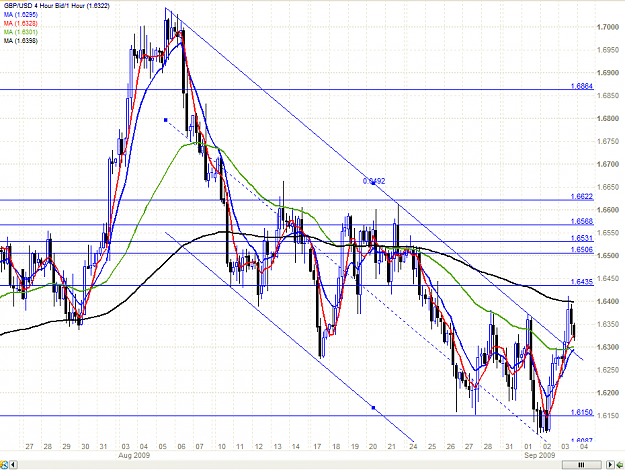Click the Sep 2009 month label
The width and height of the screenshot is (625, 470).
tap(539, 455)
